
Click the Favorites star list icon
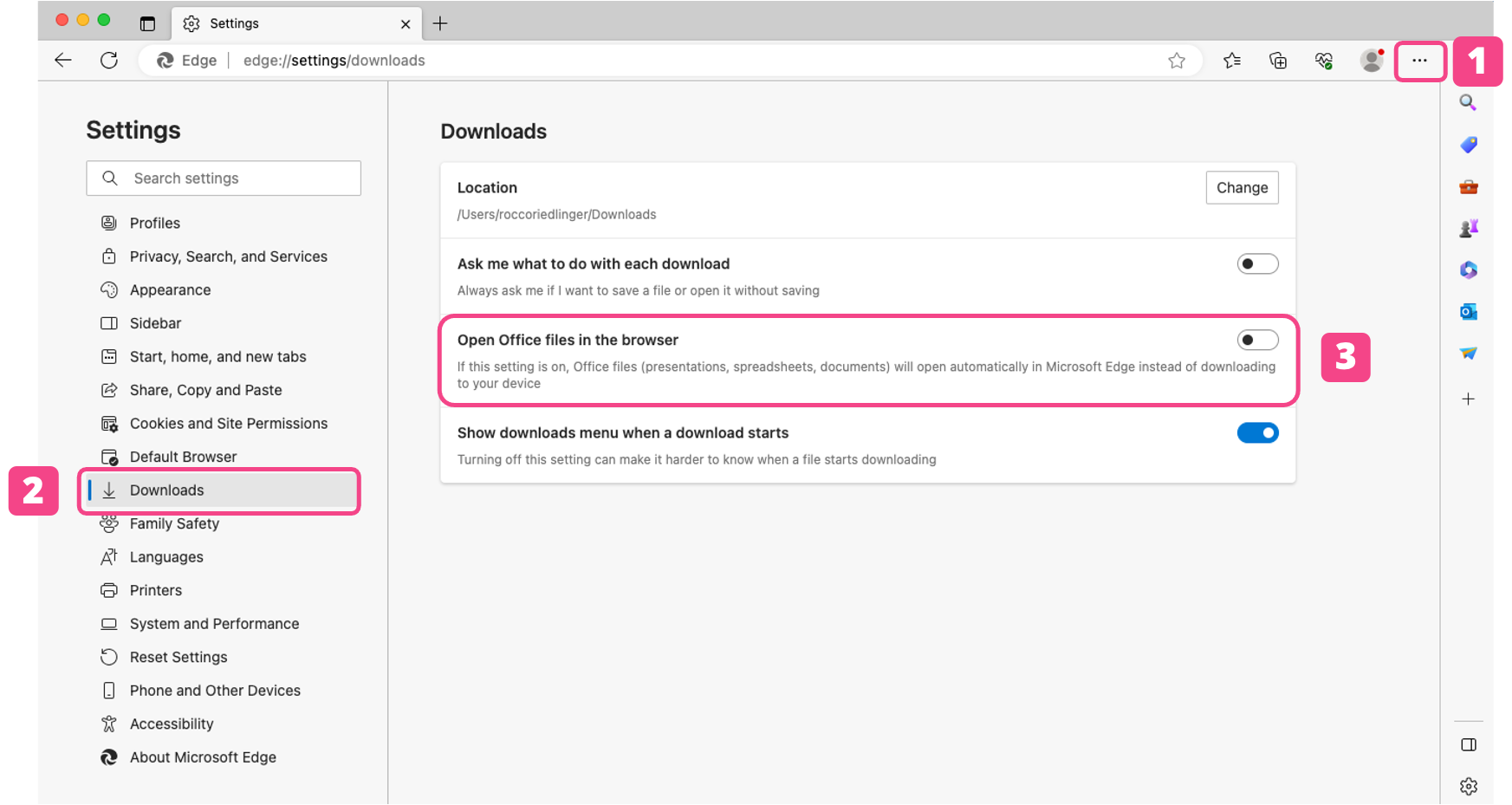[x=1232, y=61]
